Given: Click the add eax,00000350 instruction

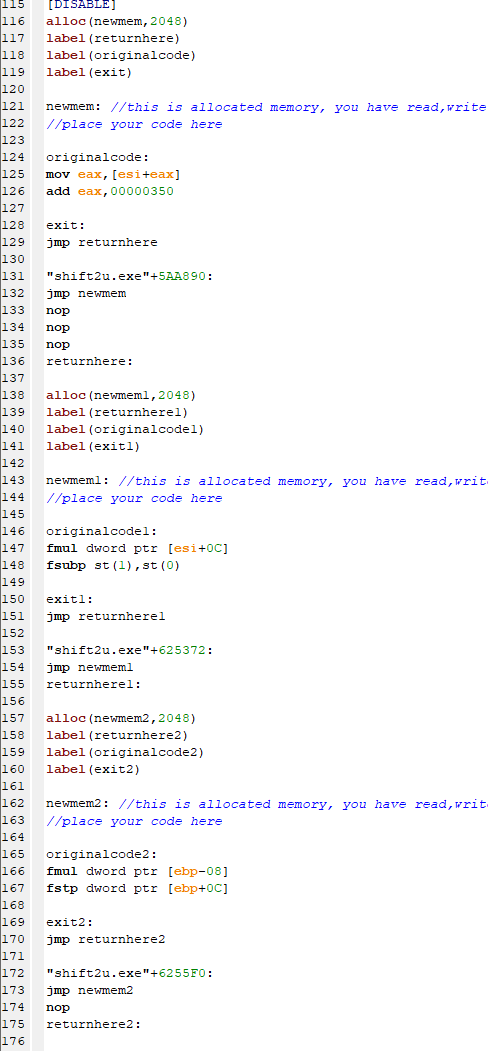Looking at the screenshot, I should 109,192.
